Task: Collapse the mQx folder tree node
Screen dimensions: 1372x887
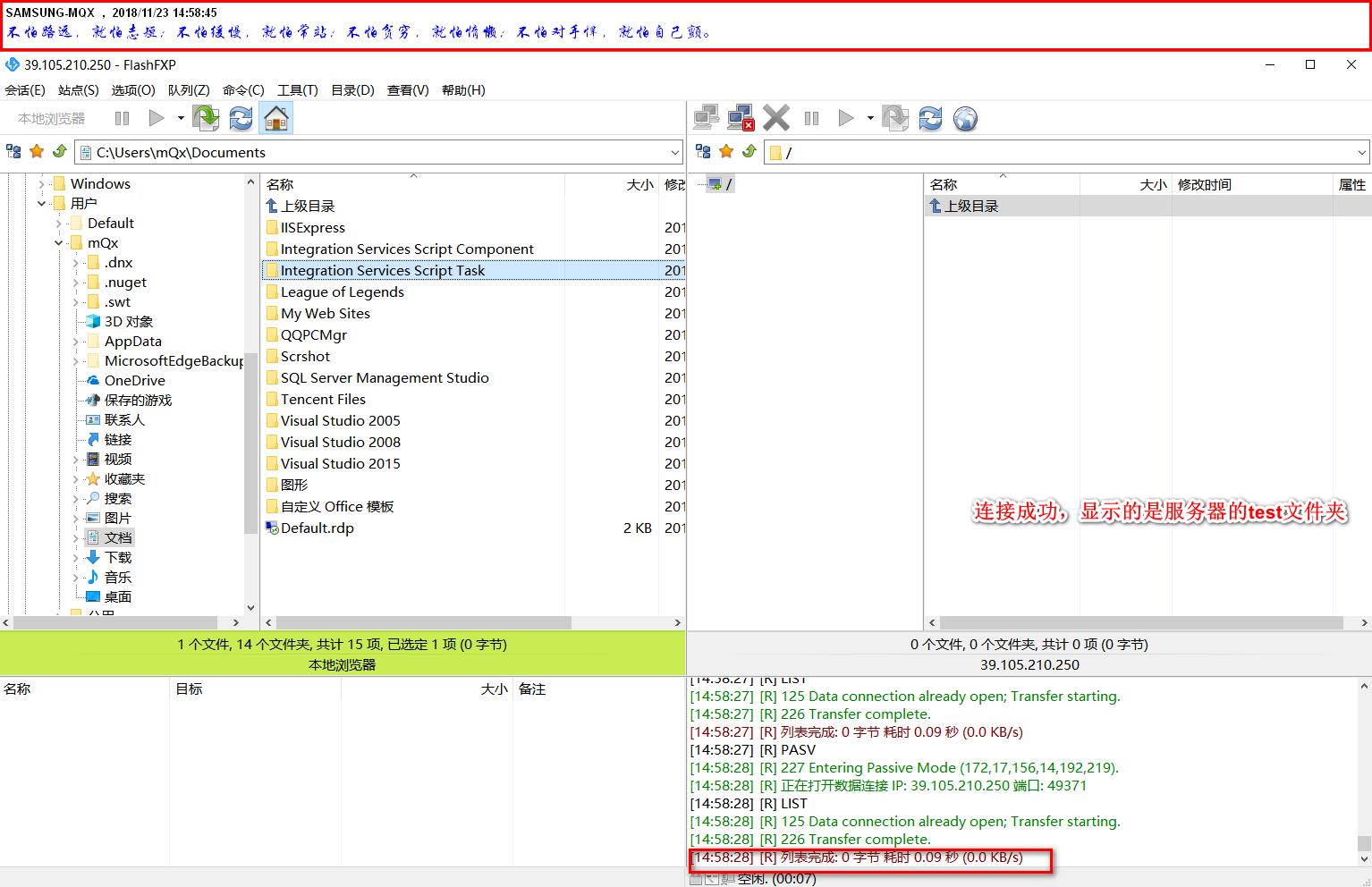Action: (x=59, y=242)
